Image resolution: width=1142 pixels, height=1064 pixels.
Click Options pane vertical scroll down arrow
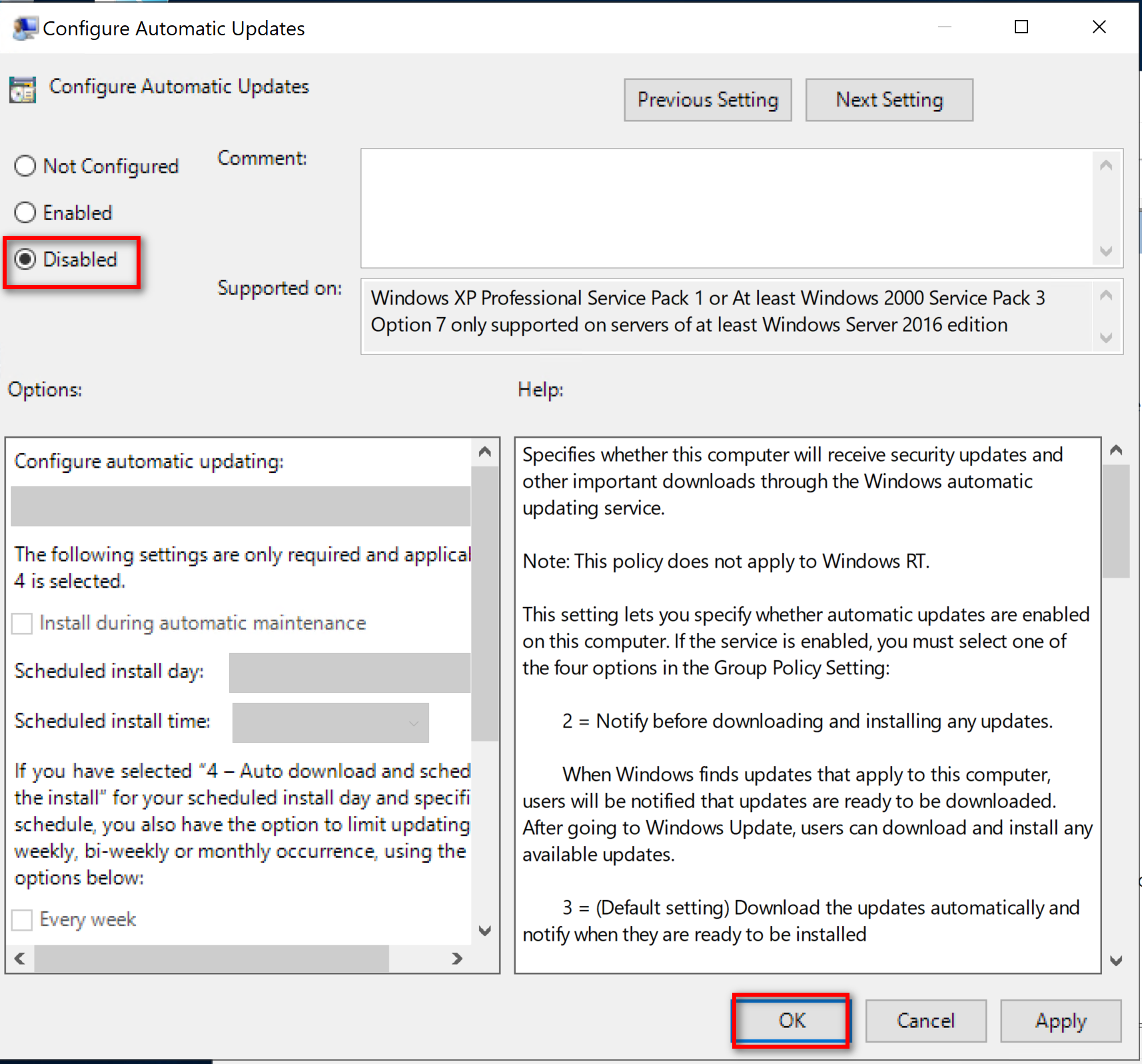tap(485, 931)
